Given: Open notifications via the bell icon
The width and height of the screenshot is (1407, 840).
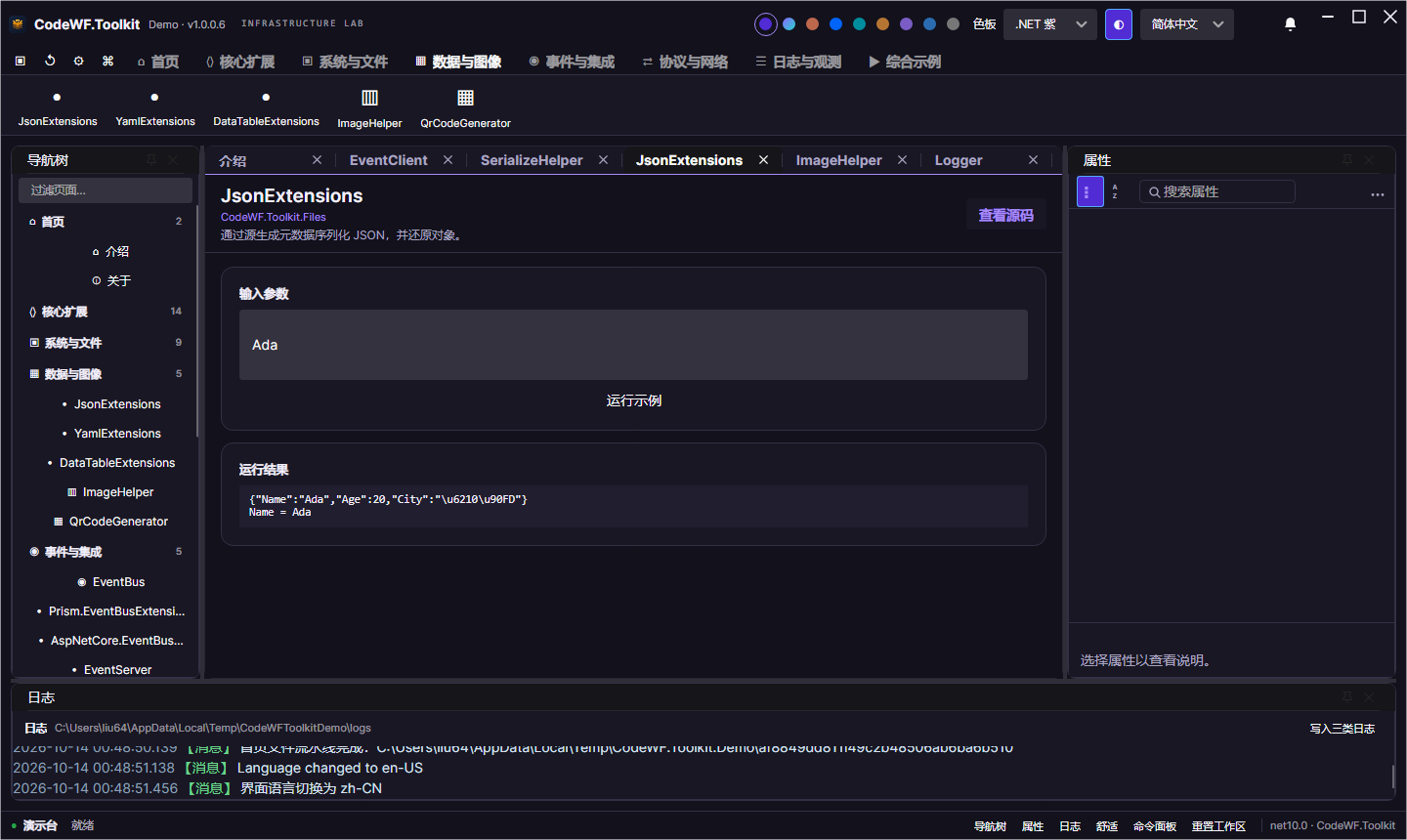Looking at the screenshot, I should pos(1290,24).
